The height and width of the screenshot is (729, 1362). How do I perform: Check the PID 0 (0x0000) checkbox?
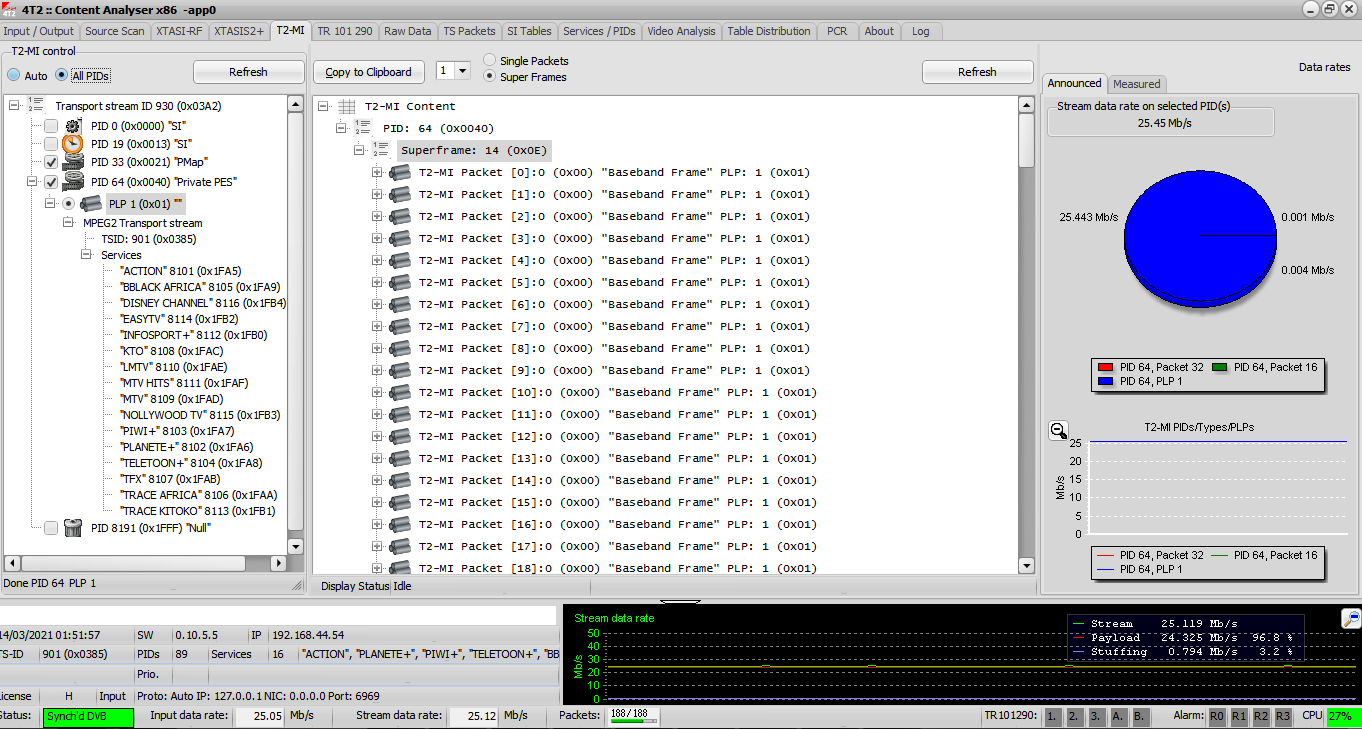(51, 126)
